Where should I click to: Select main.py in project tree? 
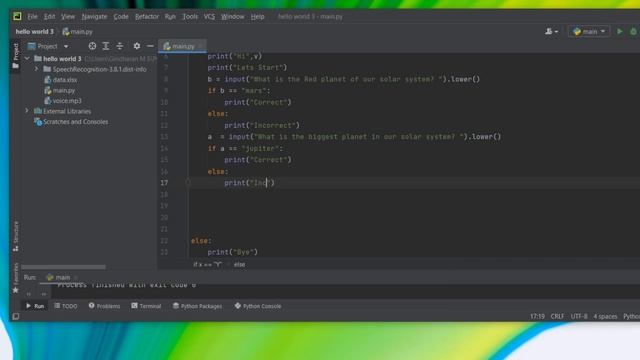click(x=60, y=90)
